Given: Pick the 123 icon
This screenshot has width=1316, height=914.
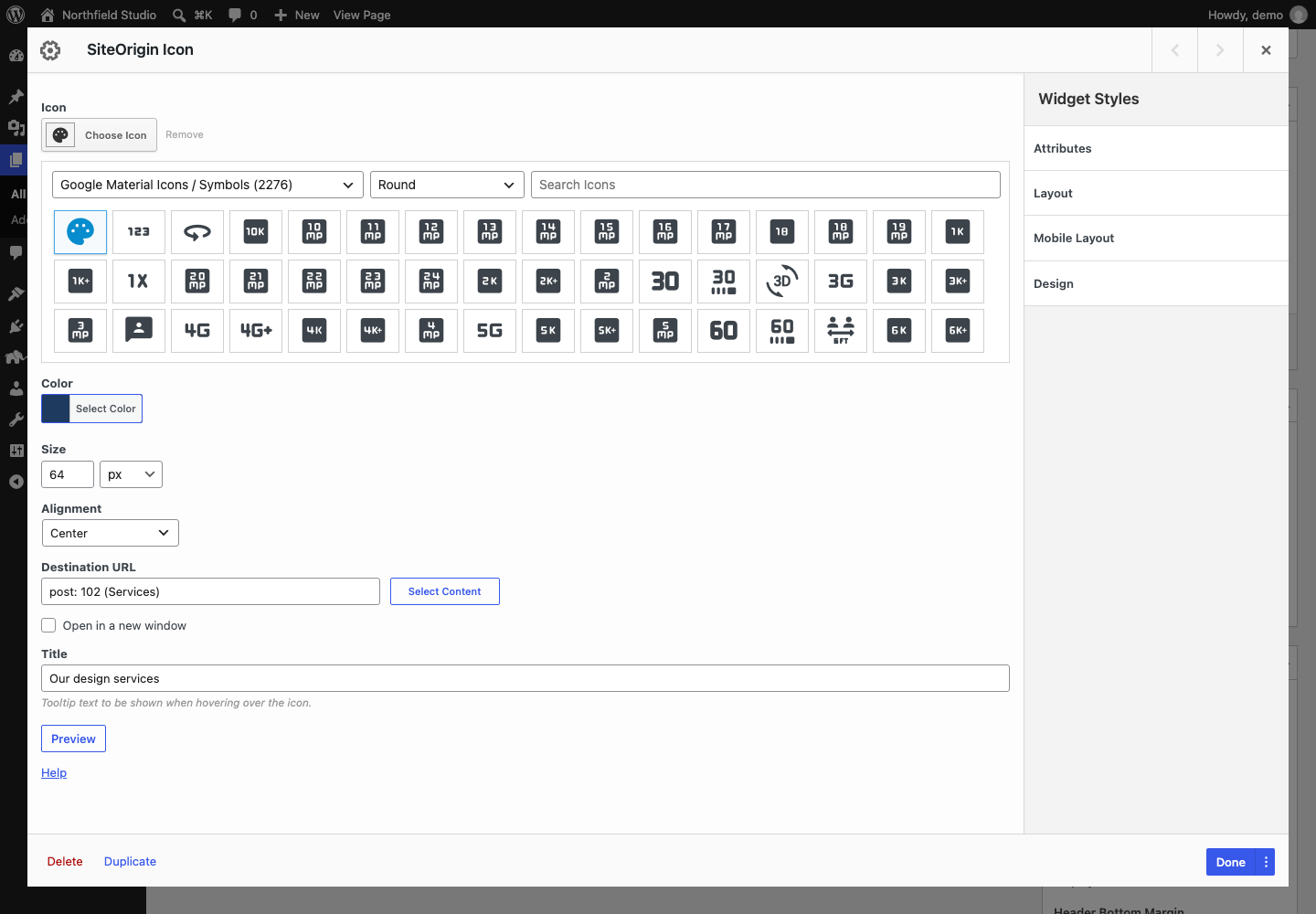Looking at the screenshot, I should click(139, 232).
